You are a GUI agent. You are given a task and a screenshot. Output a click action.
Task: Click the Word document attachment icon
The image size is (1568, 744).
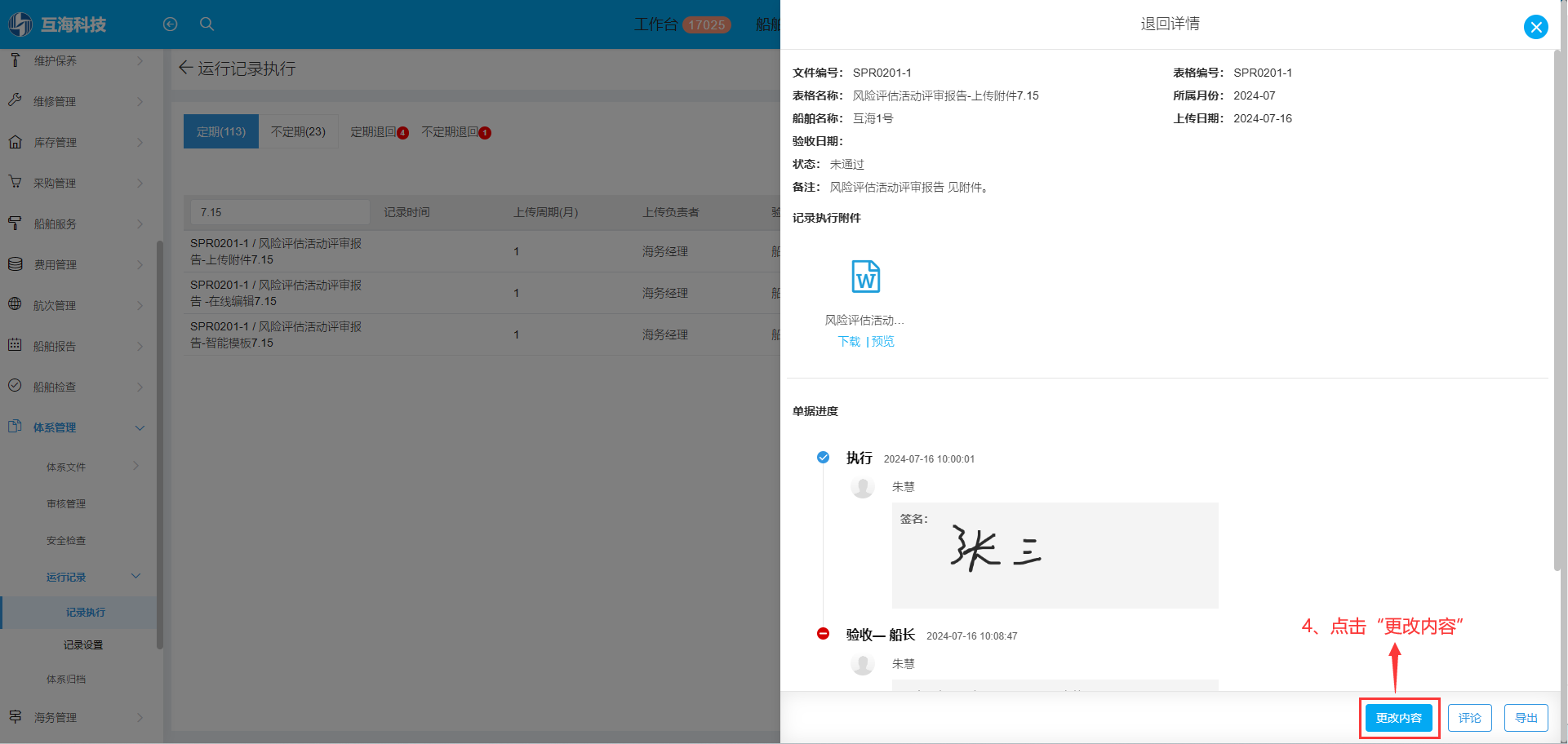(x=866, y=277)
